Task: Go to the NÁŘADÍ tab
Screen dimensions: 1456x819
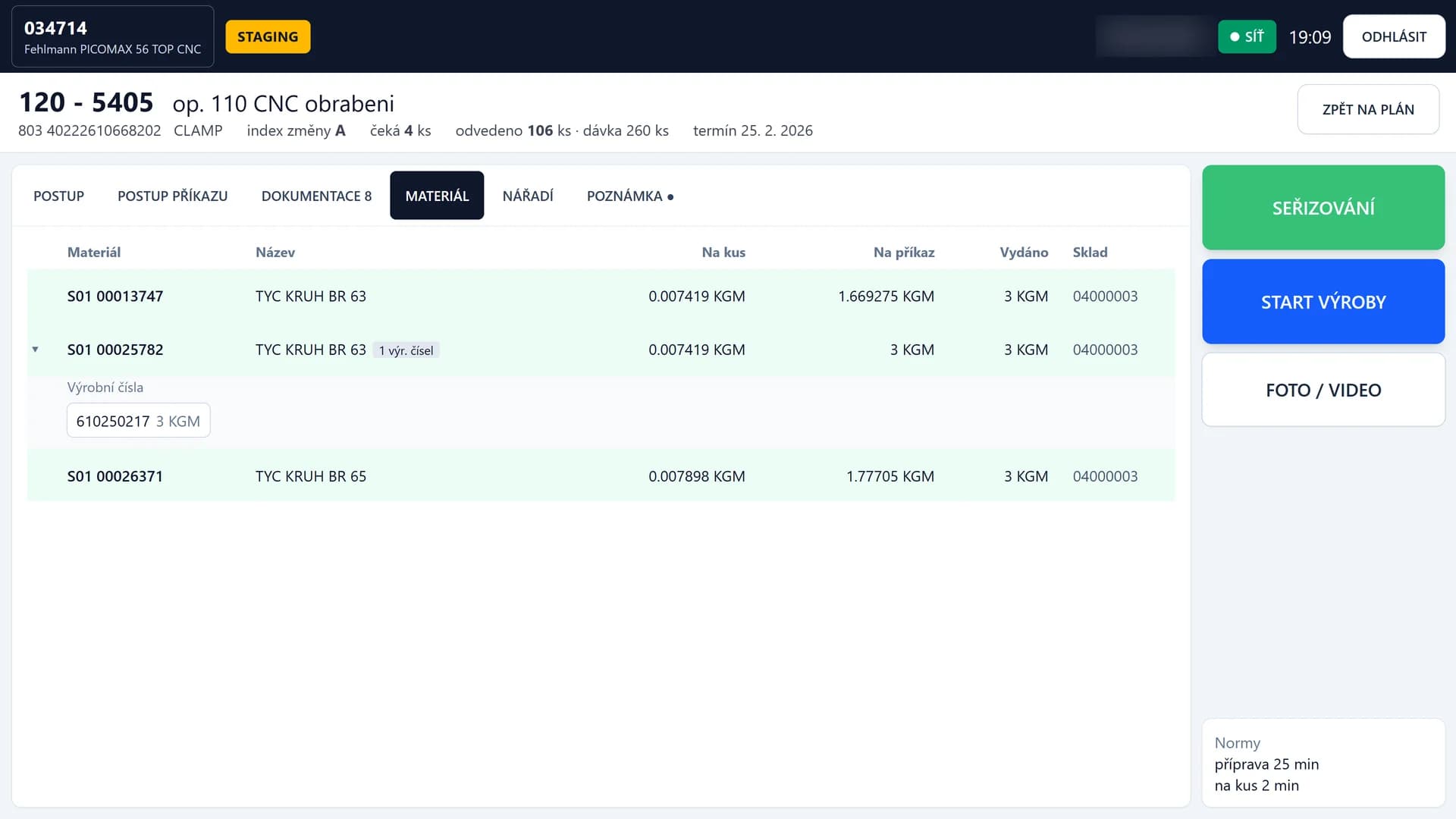Action: click(528, 196)
